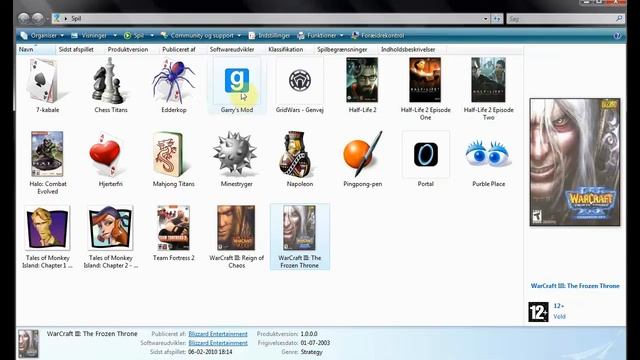
Task: Click the product version 1.0.0.0
Action: click(309, 334)
